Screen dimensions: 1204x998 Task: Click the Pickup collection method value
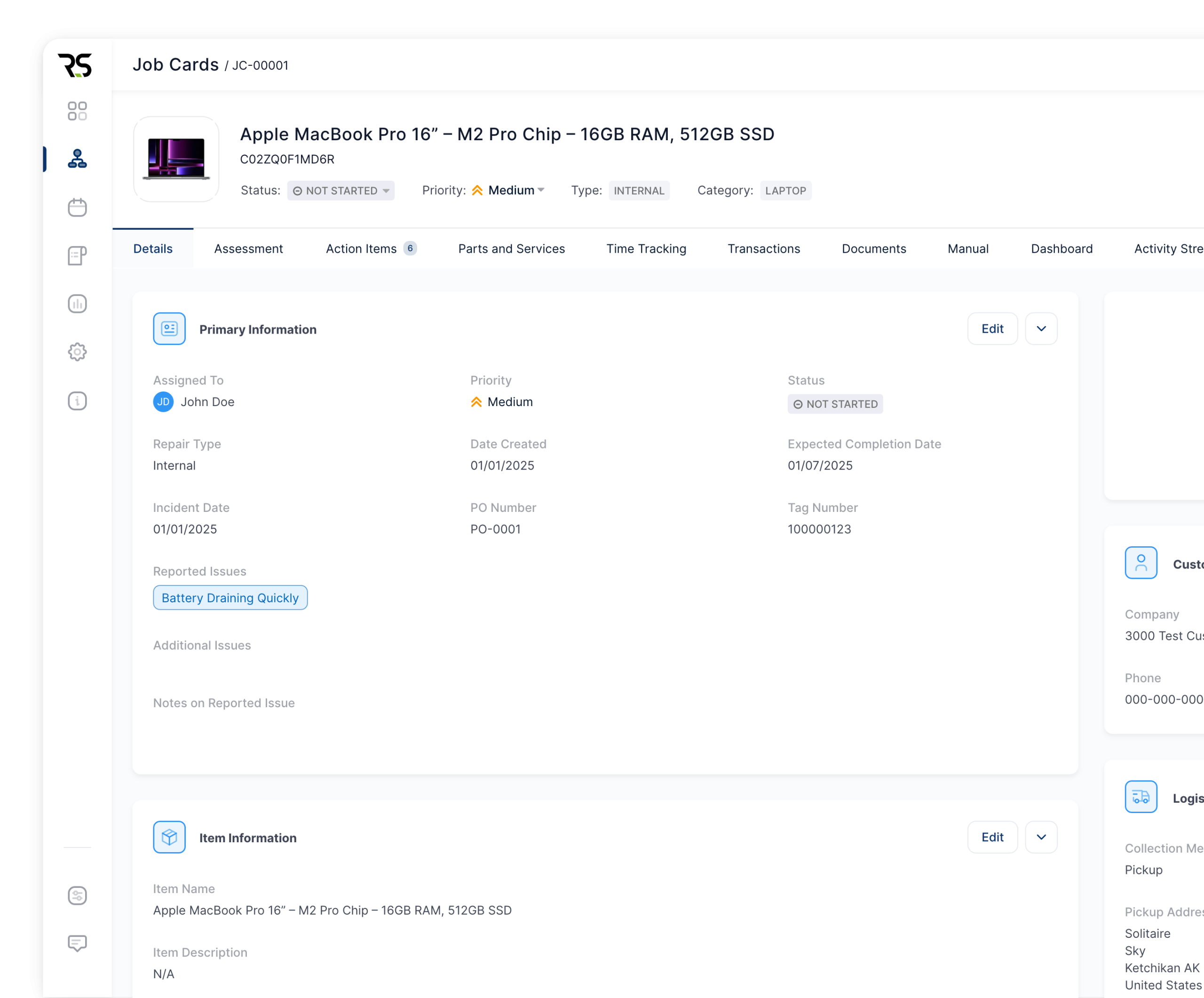pyautogui.click(x=1143, y=870)
